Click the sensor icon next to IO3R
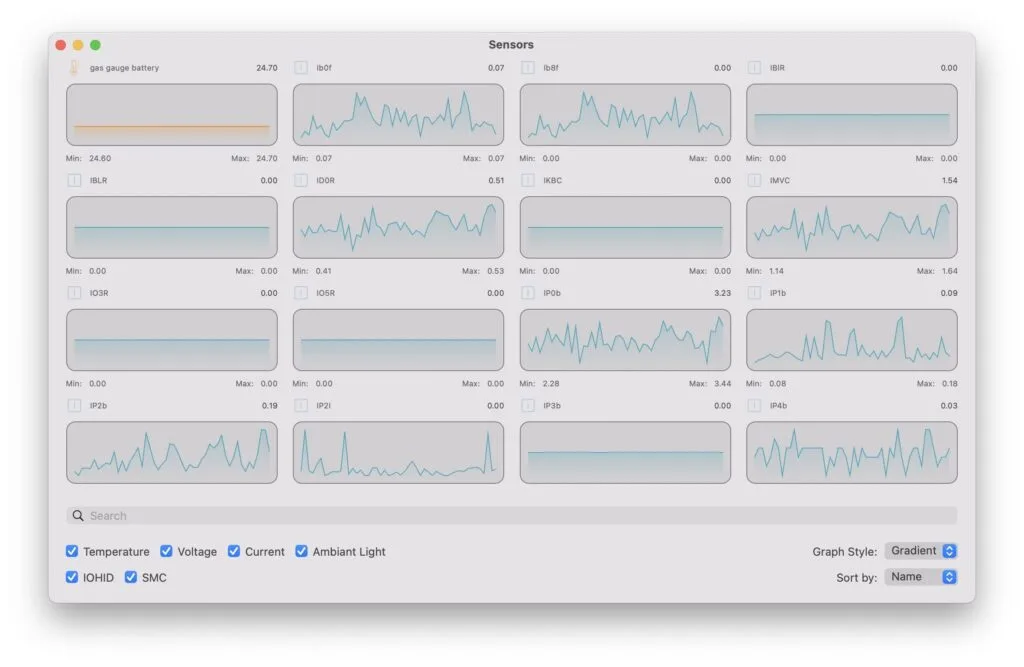The width and height of the screenshot is (1024, 667). pyautogui.click(x=74, y=293)
